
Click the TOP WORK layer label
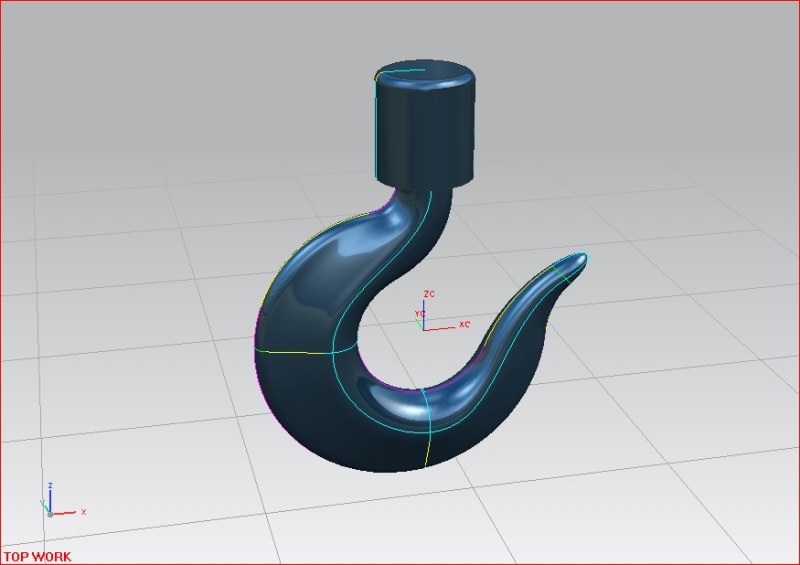click(37, 555)
